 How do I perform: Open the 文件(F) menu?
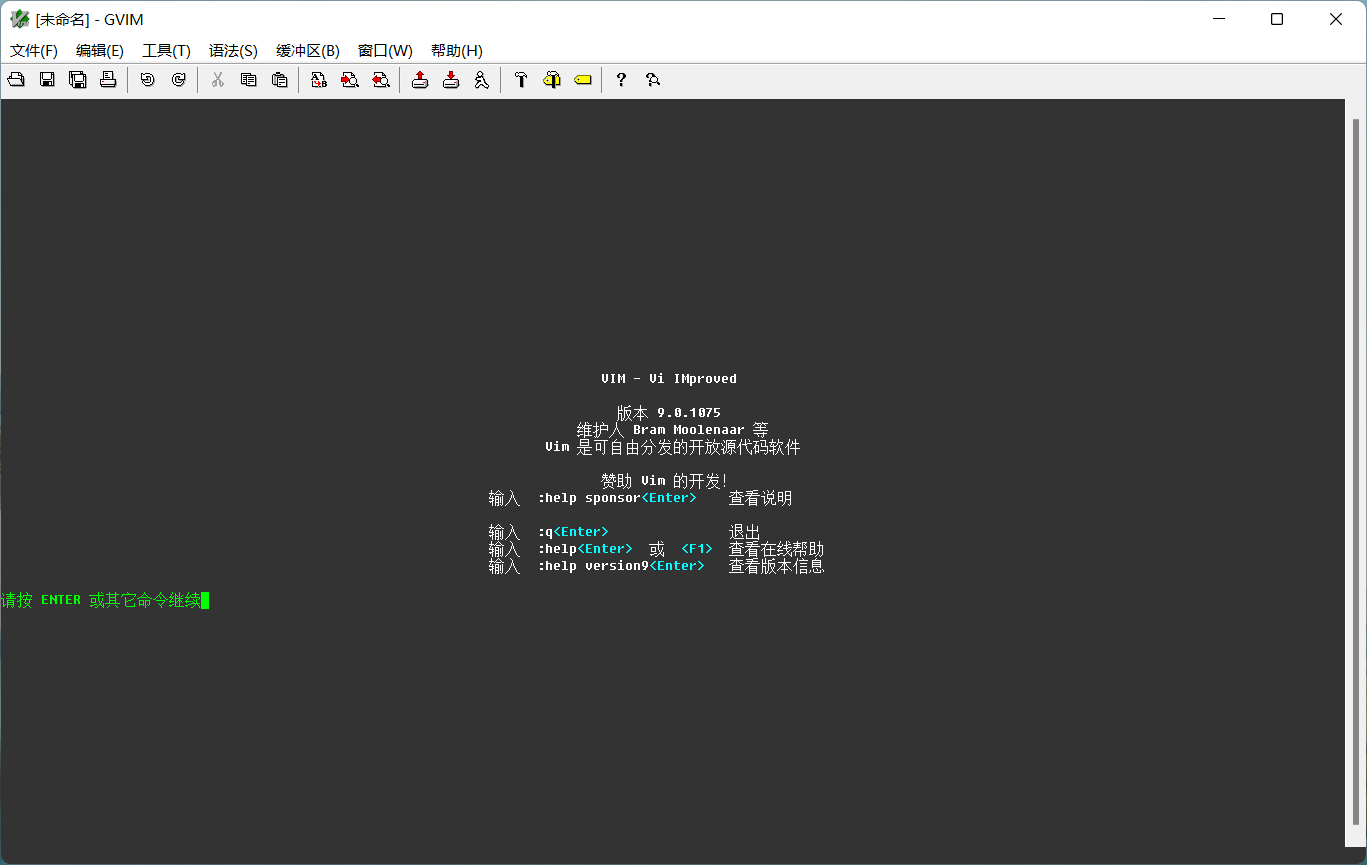point(34,51)
